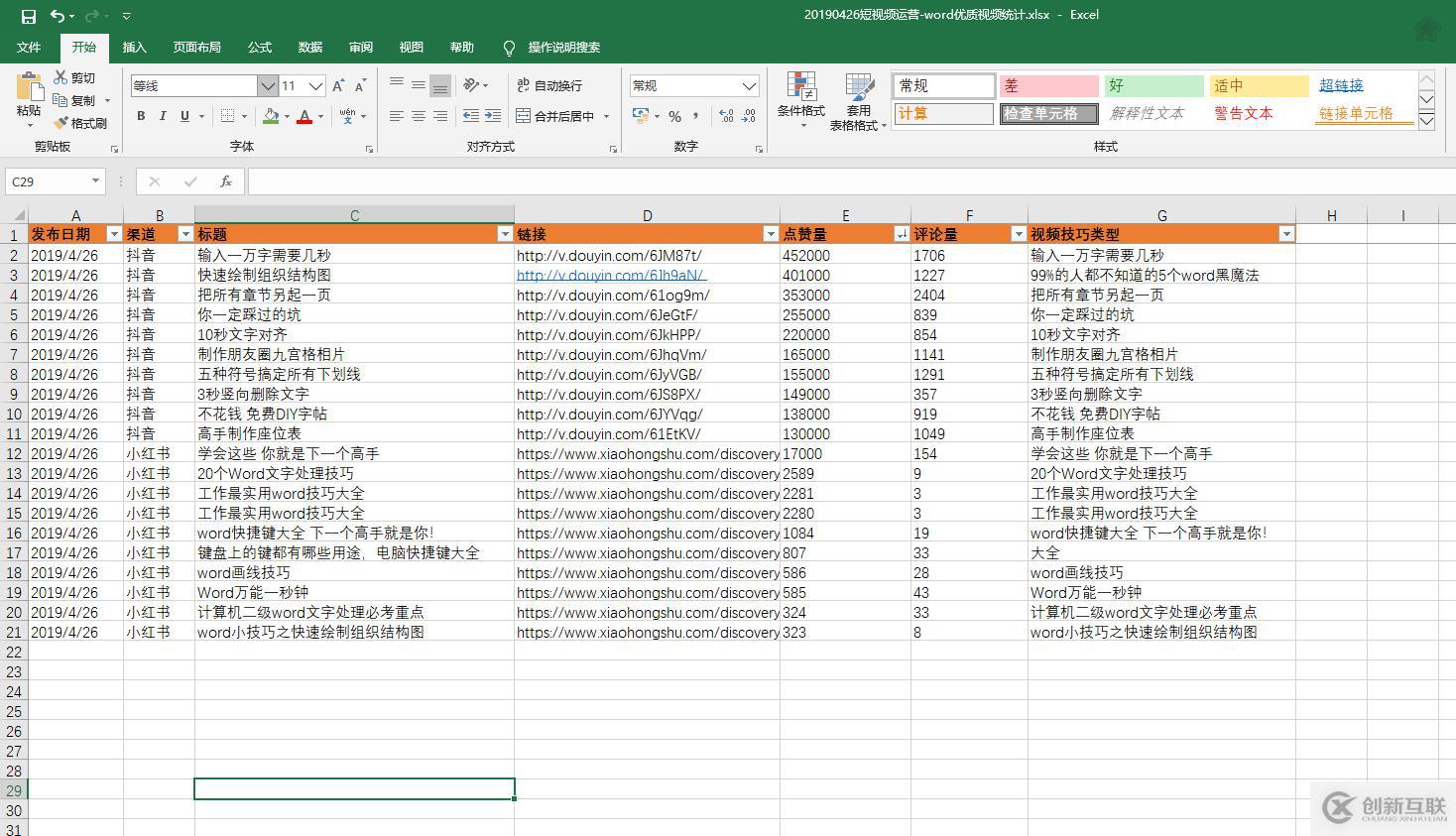
Task: Align text right icon
Action: coord(440,116)
